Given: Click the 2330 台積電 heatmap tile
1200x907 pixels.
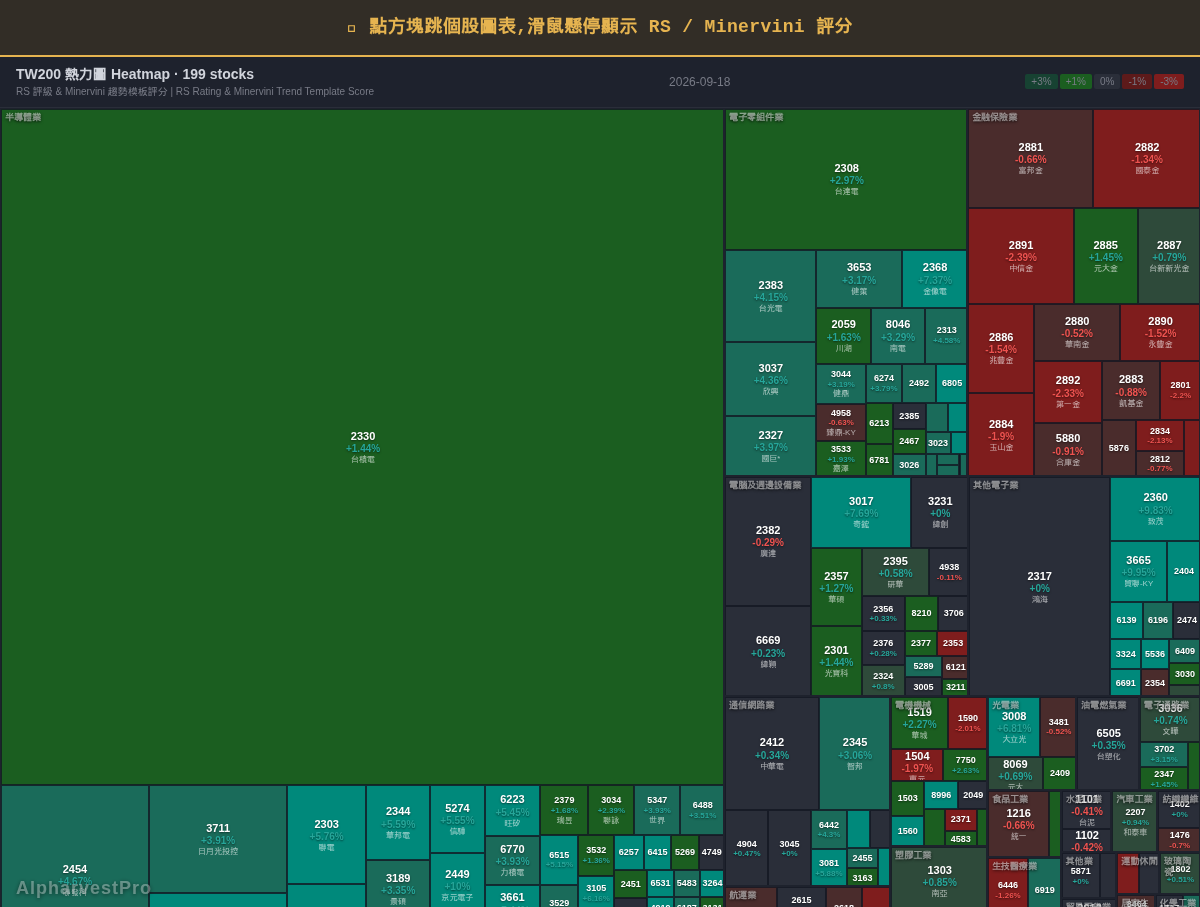Looking at the screenshot, I should pos(362,447).
